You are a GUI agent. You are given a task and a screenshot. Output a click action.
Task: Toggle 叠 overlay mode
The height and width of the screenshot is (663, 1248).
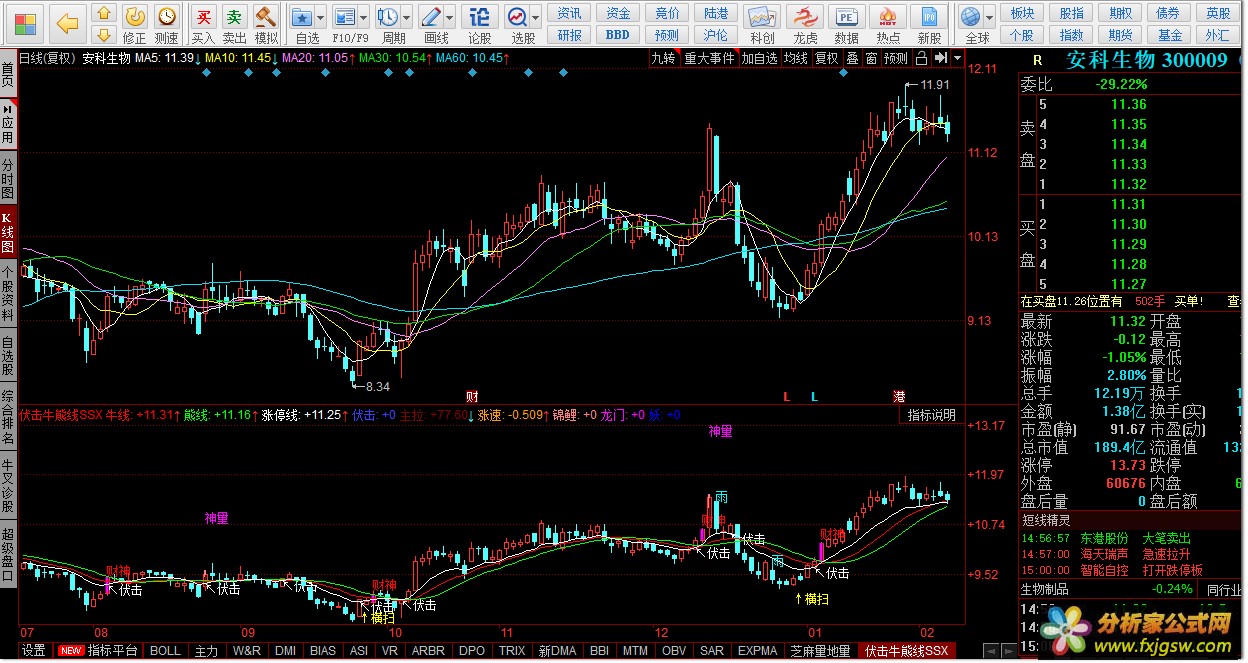click(x=852, y=58)
